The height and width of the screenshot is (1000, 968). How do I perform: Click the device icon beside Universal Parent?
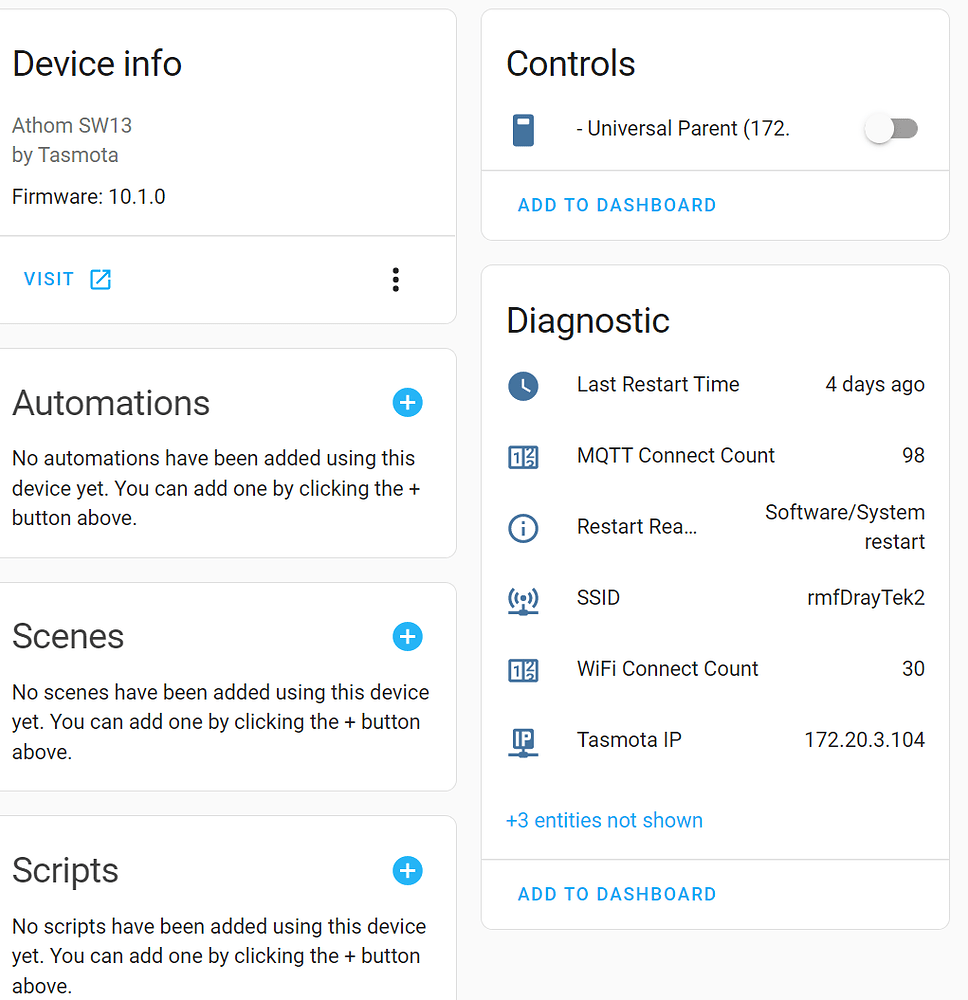point(523,128)
